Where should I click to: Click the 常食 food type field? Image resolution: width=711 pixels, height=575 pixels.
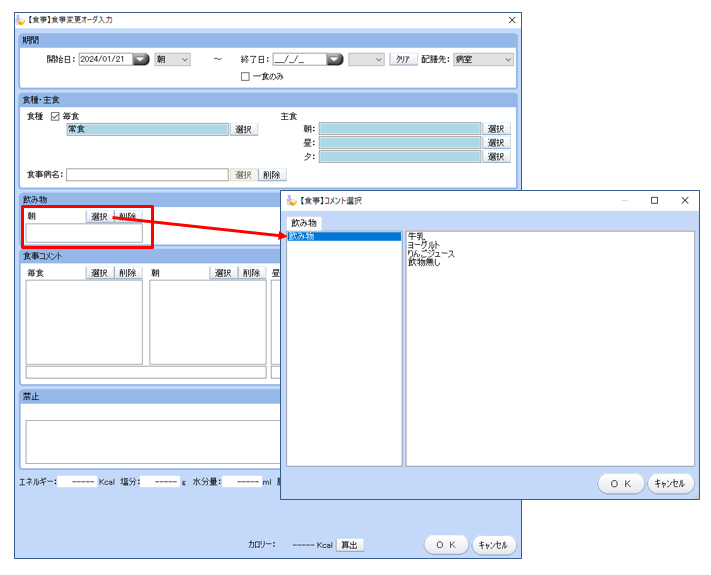(148, 129)
